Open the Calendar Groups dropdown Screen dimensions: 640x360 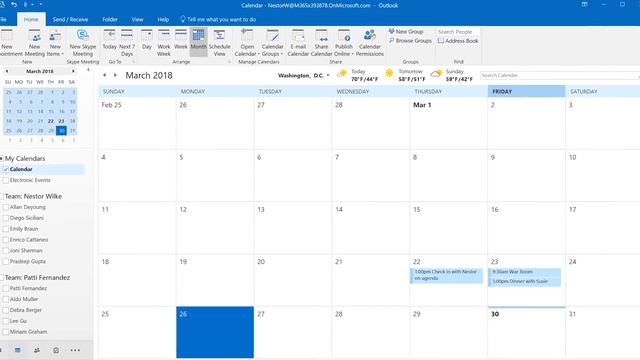(272, 43)
